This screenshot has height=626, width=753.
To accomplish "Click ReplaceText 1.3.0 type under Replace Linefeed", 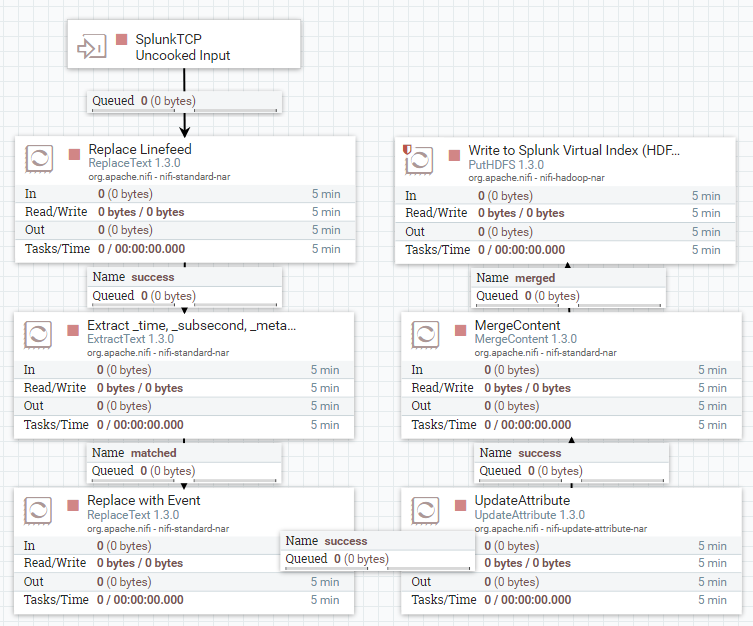I will tap(134, 163).
